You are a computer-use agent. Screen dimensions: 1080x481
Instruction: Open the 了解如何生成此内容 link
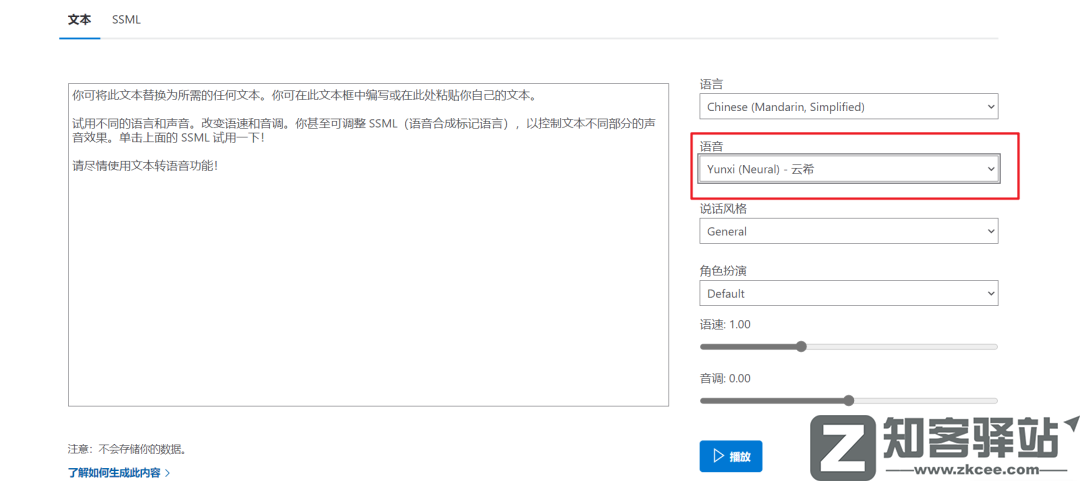pos(113,473)
